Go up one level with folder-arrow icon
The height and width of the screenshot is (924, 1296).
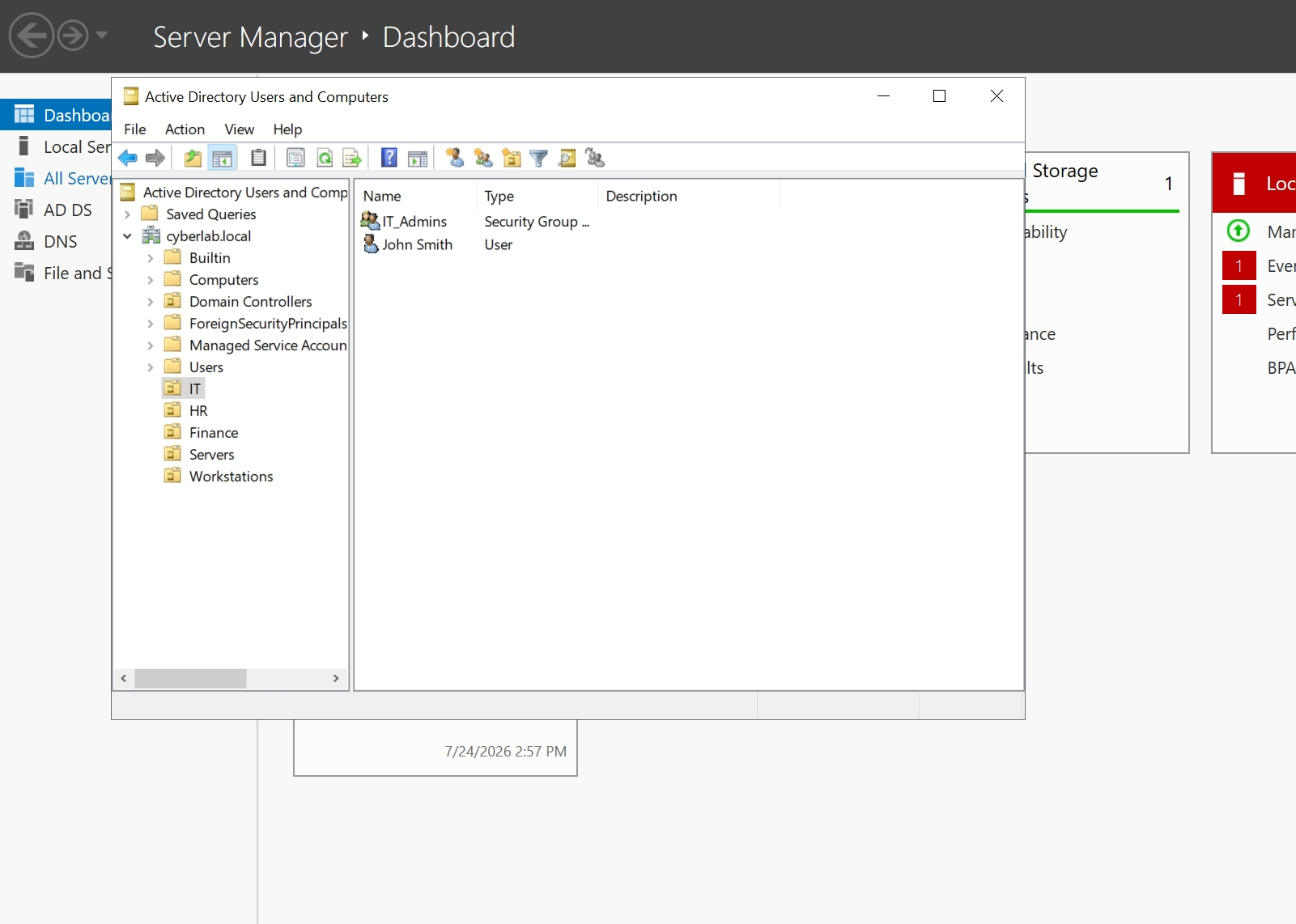click(x=193, y=158)
